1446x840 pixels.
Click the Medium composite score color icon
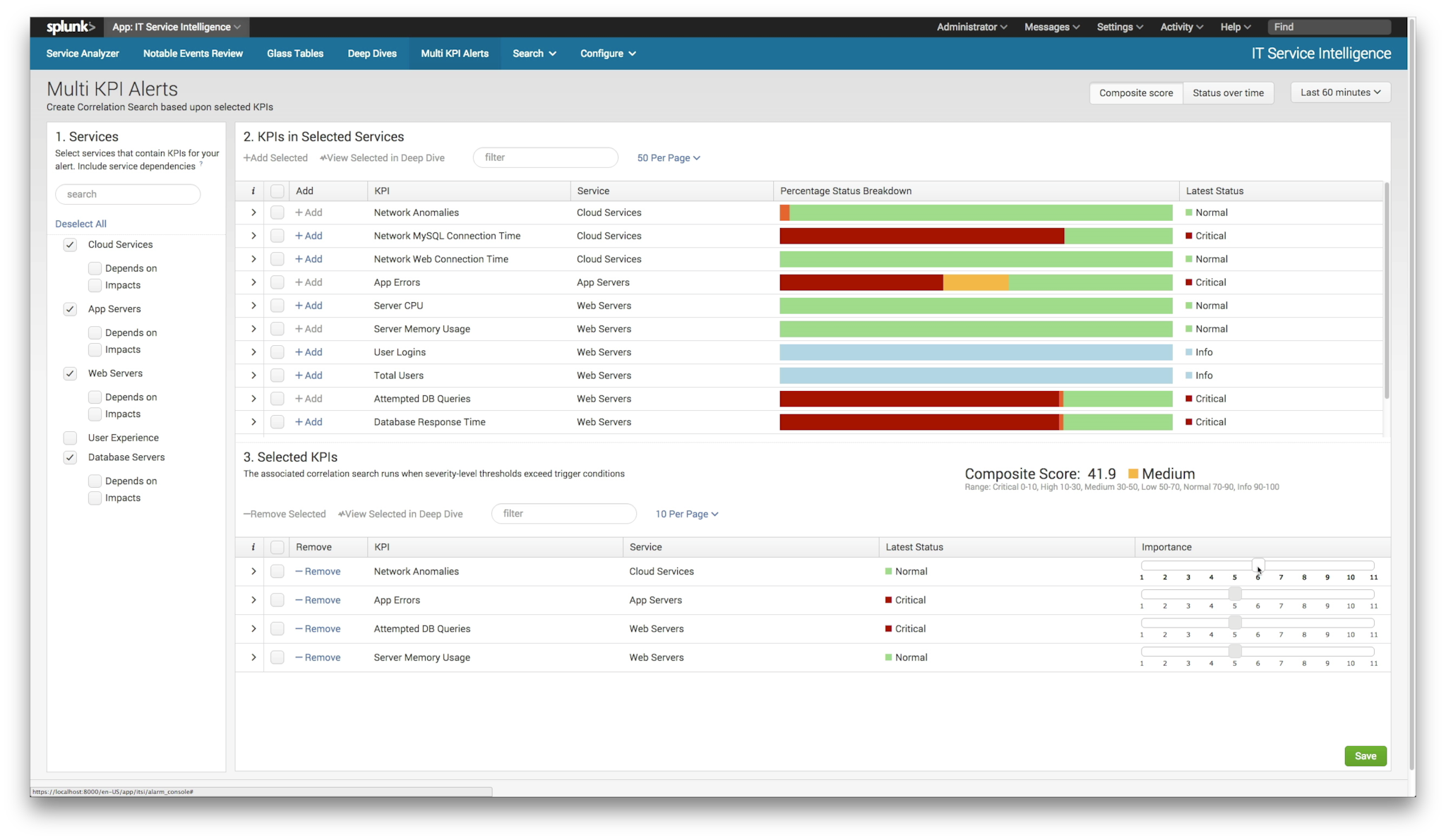click(x=1133, y=474)
